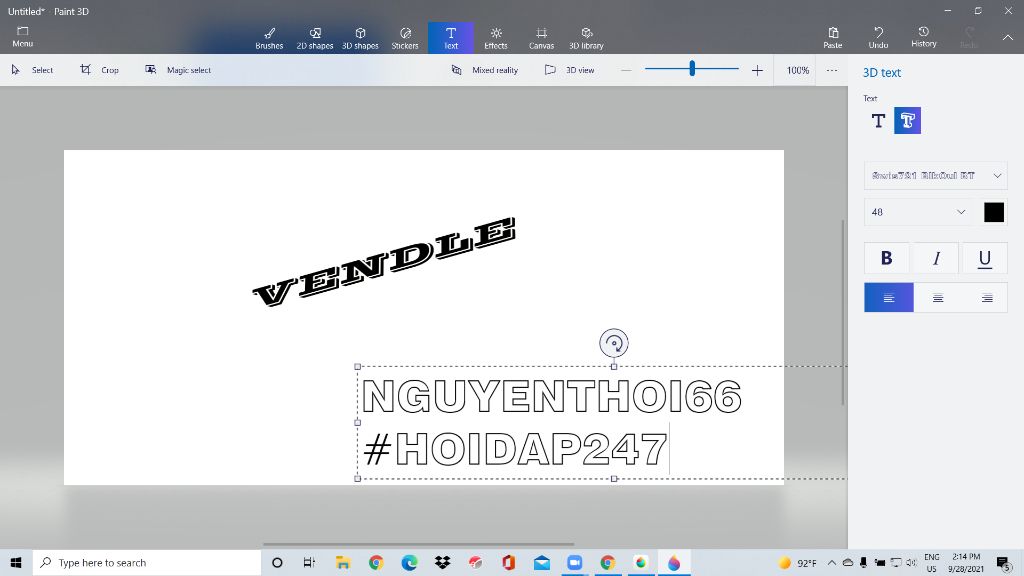Open the 92°F weather widget

[x=797, y=562]
